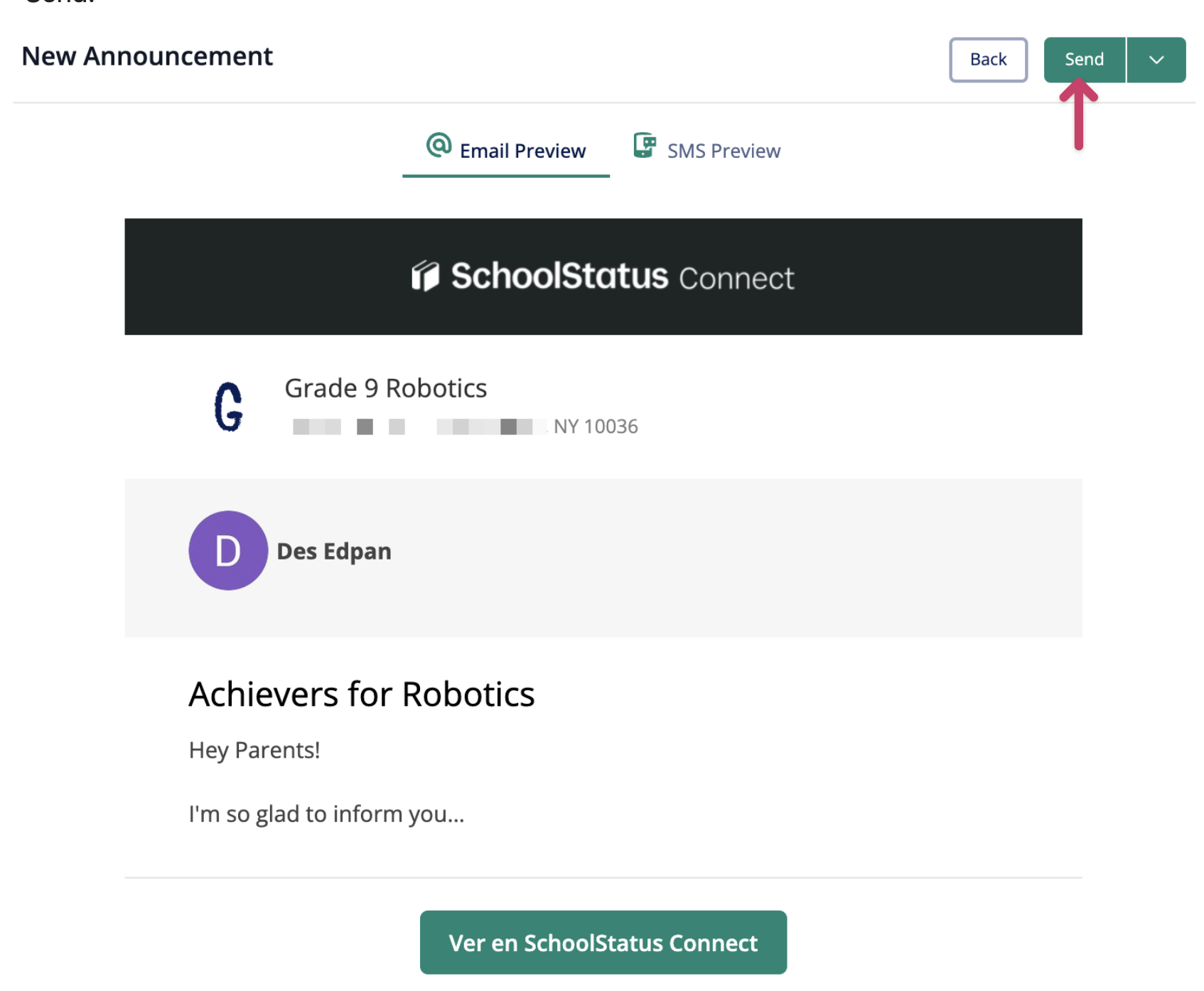
Task: Click the Hey Parents! greeting line
Action: click(x=254, y=750)
